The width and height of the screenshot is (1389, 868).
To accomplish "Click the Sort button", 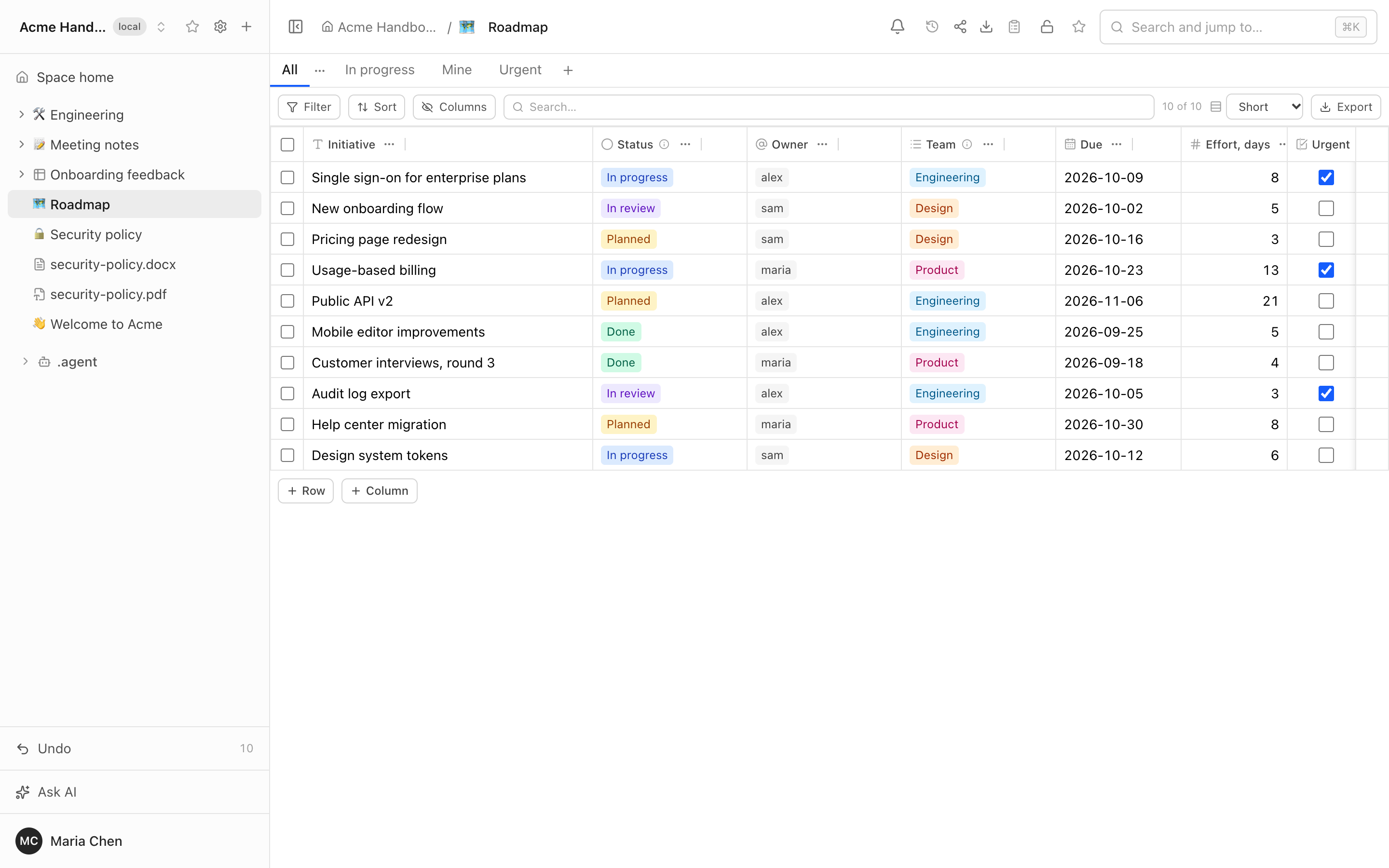I will pyautogui.click(x=377, y=107).
